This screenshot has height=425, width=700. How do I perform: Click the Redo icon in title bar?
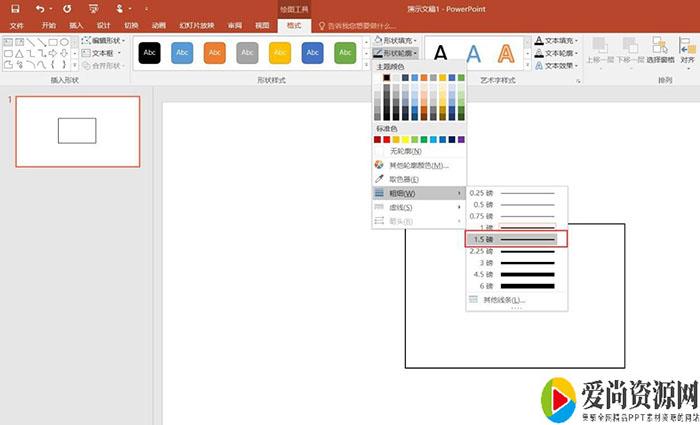tap(66, 8)
